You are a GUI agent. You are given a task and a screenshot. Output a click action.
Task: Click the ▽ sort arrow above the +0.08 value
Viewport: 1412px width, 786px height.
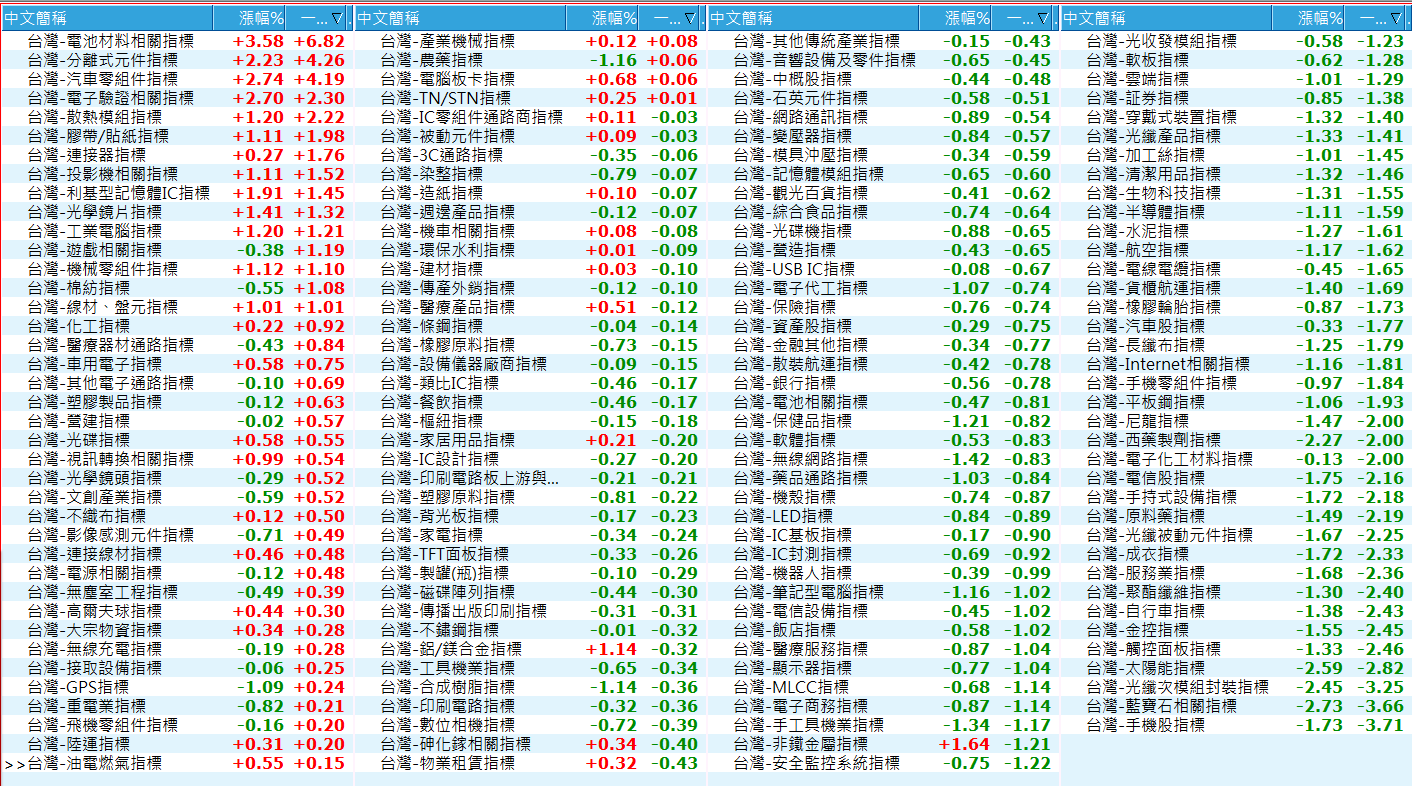pos(690,18)
